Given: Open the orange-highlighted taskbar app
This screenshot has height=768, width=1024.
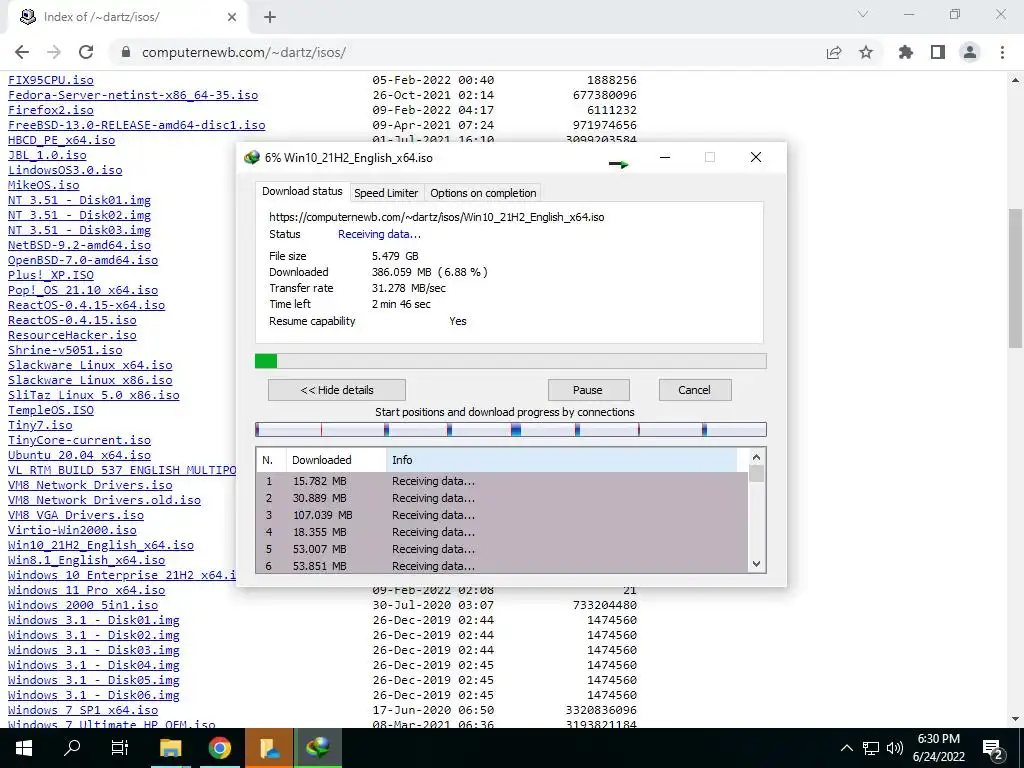Looking at the screenshot, I should 270,748.
